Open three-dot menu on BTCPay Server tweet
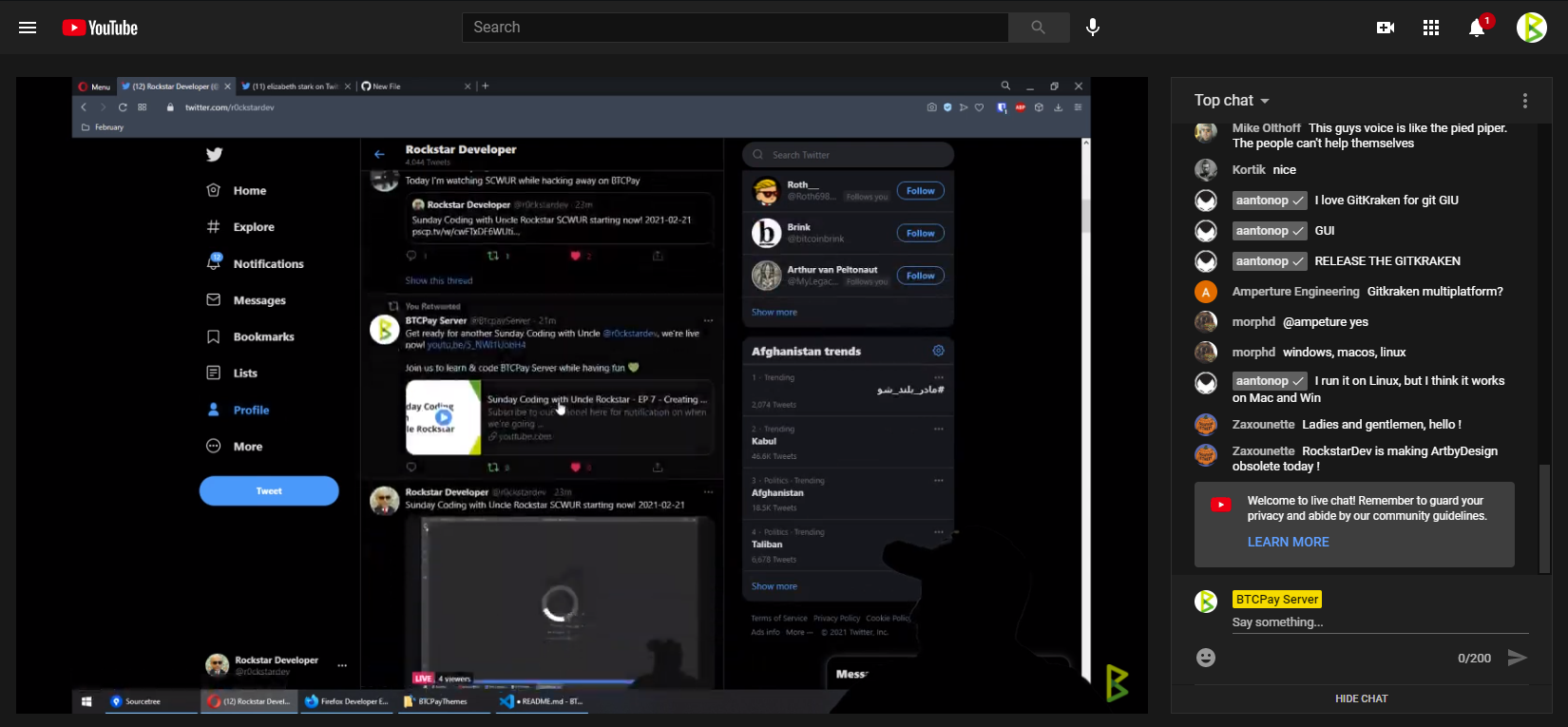1568x727 pixels. click(x=708, y=320)
